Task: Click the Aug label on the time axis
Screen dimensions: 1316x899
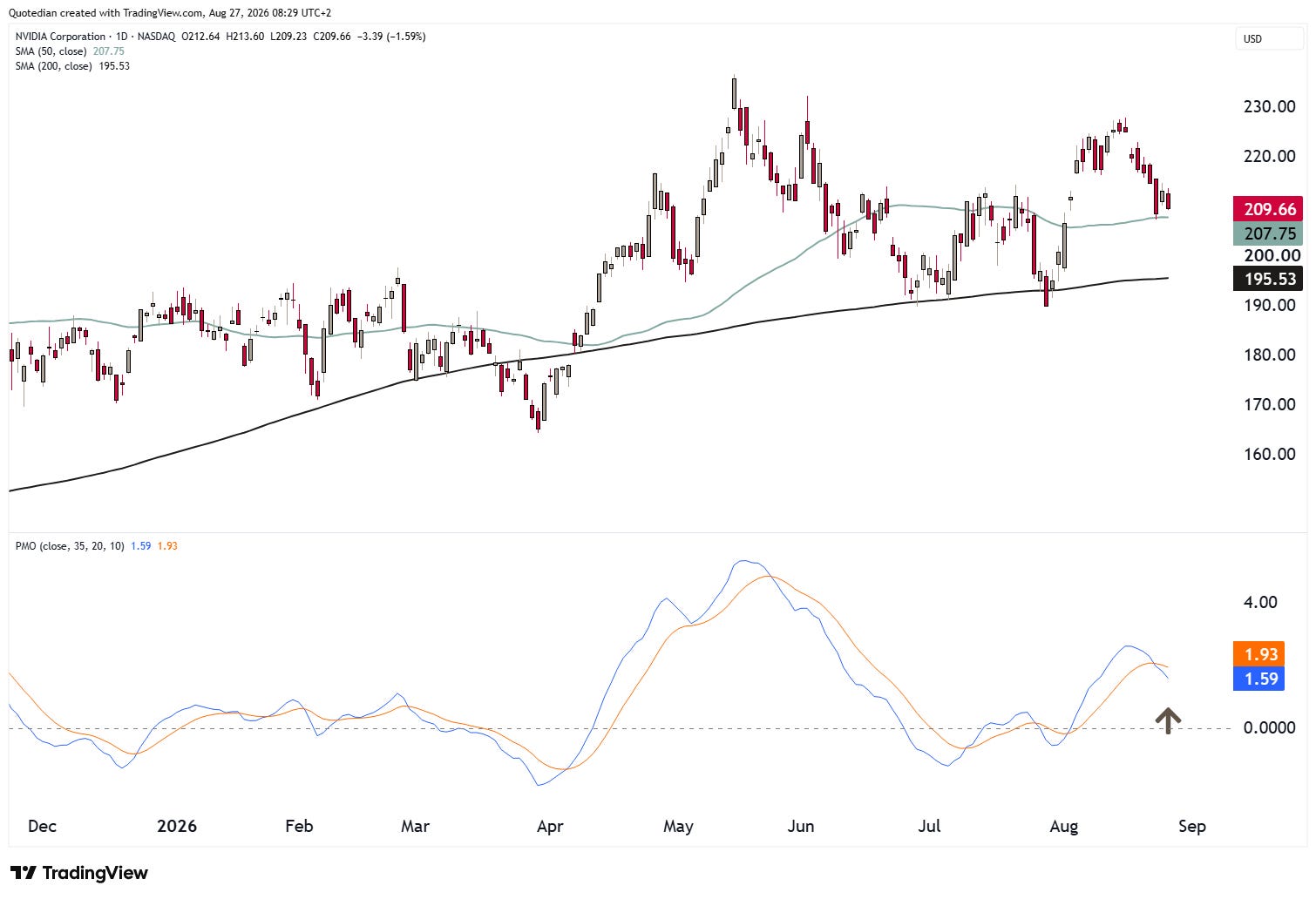Action: click(x=1064, y=826)
